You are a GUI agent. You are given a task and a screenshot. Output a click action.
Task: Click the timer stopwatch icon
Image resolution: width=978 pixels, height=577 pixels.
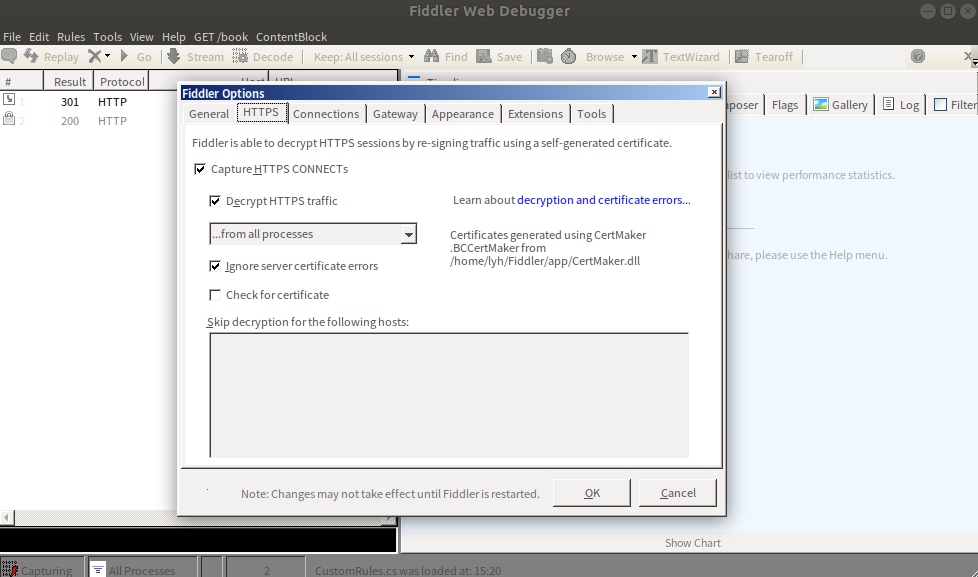[568, 56]
